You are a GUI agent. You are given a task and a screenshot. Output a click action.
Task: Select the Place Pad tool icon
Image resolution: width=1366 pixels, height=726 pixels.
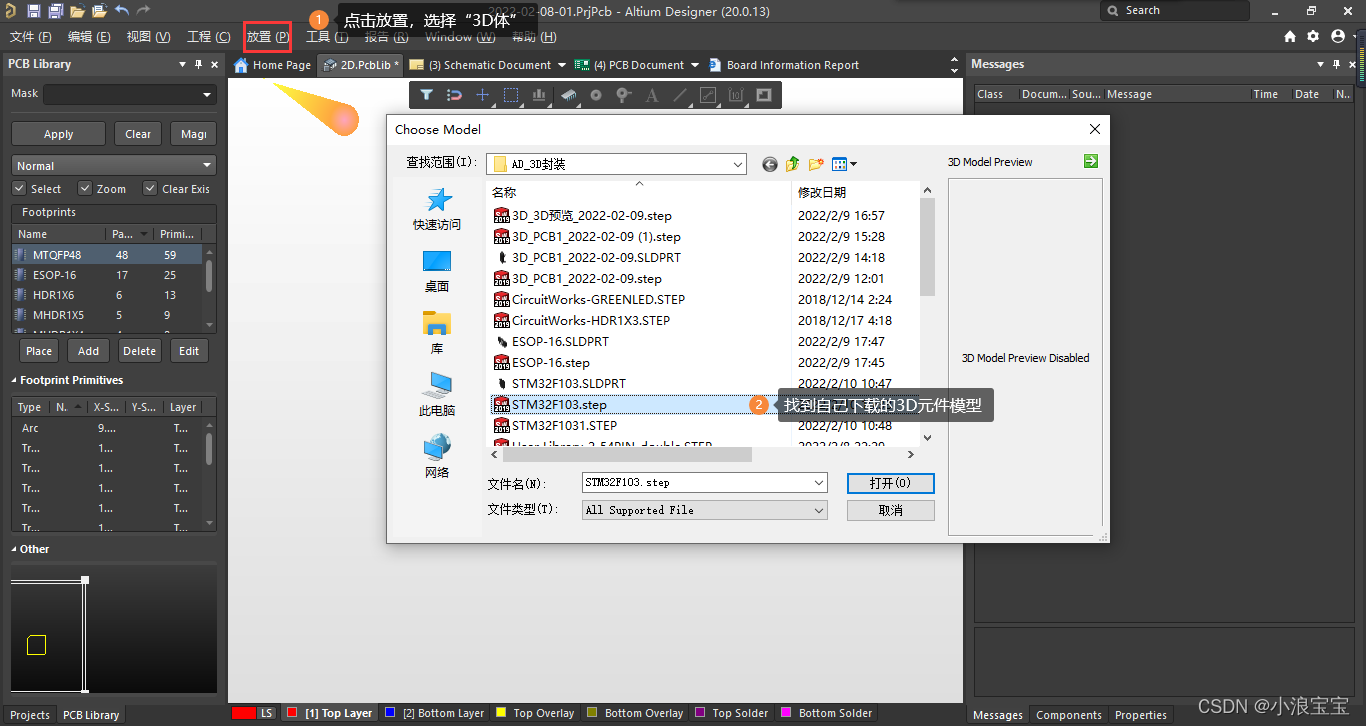coord(596,95)
